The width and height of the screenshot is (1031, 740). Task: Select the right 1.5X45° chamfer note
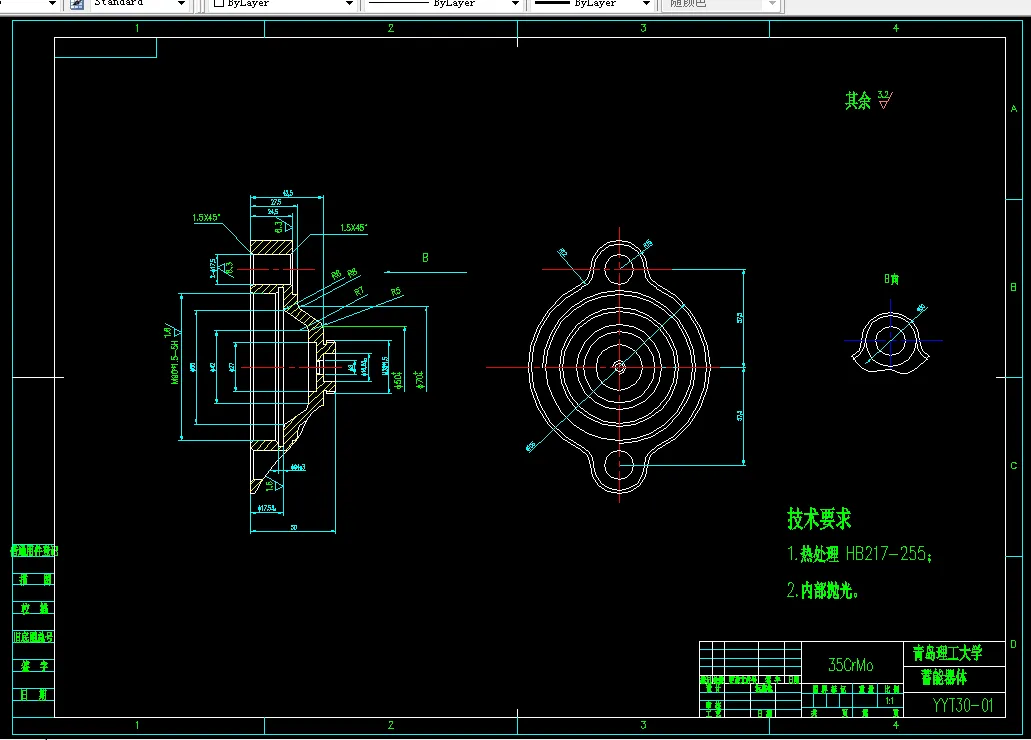click(x=354, y=228)
